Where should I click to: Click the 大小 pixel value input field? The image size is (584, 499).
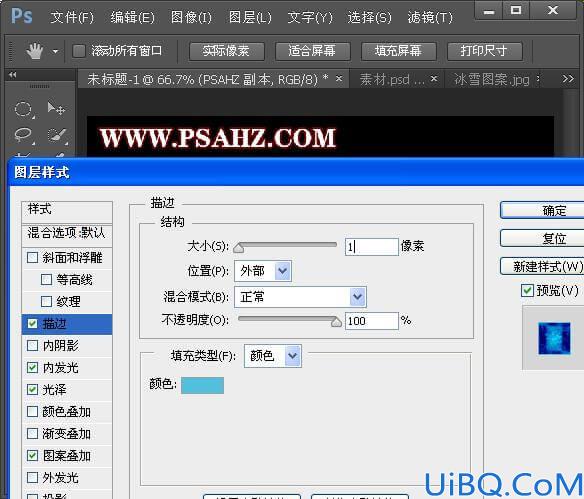[372, 247]
